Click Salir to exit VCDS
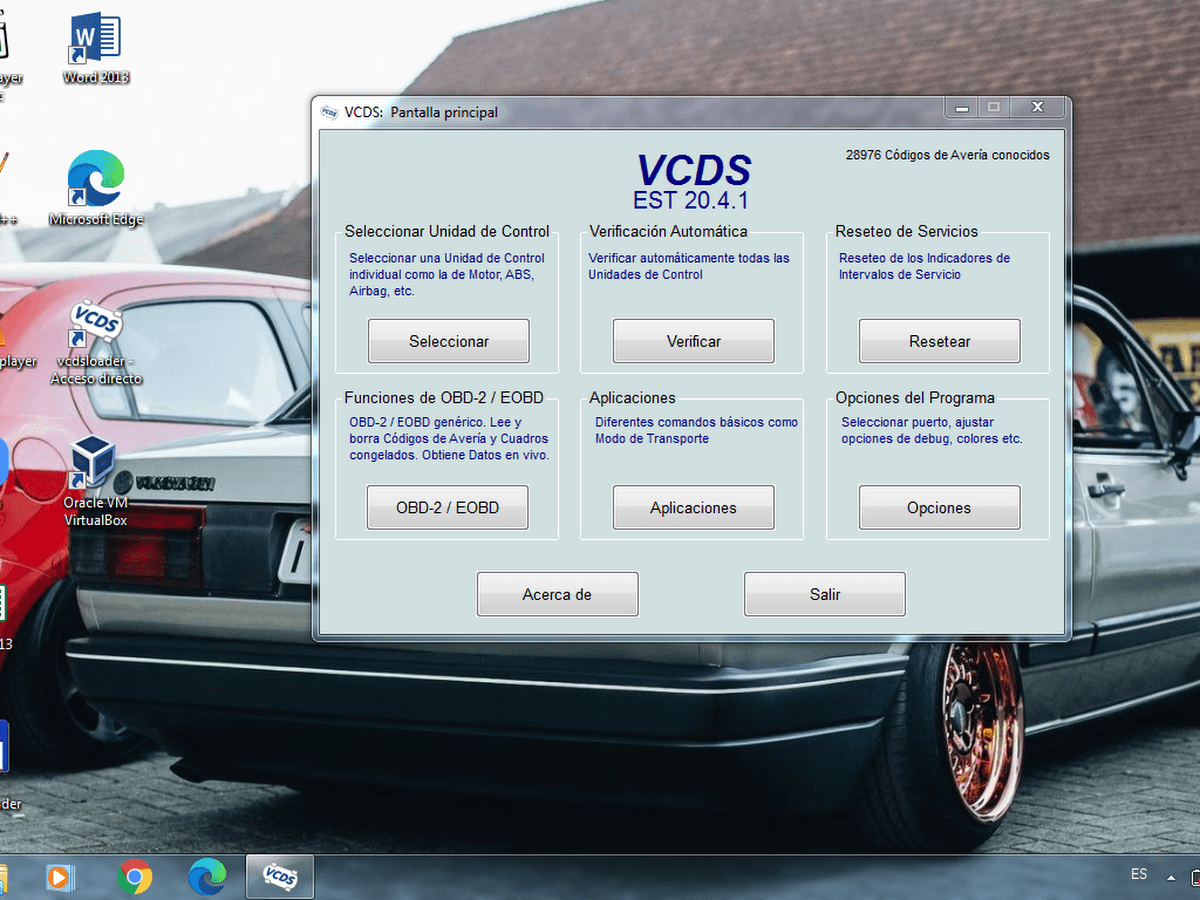 pos(825,594)
